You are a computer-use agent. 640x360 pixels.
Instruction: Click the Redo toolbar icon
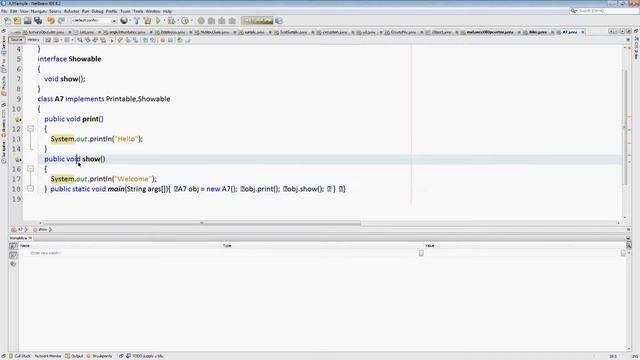click(61, 20)
